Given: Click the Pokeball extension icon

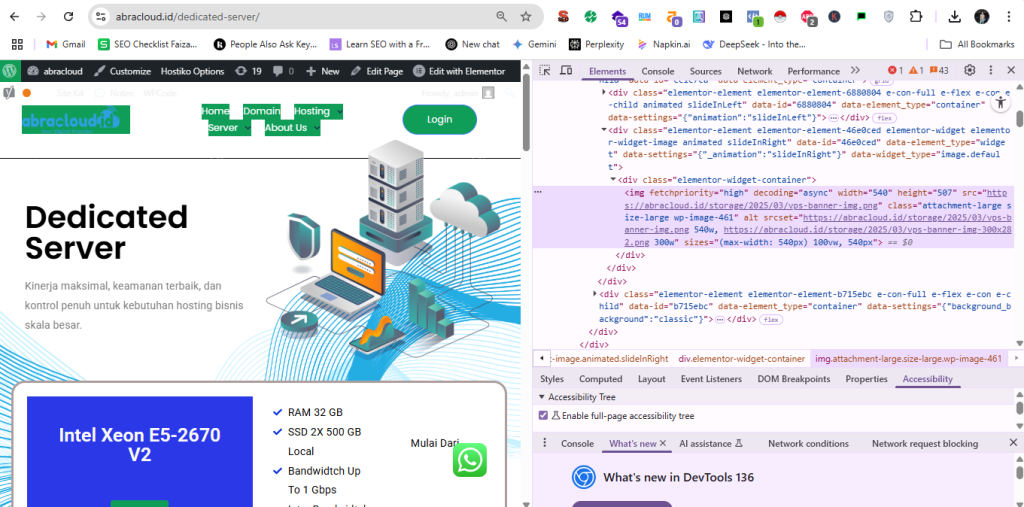Looking at the screenshot, I should (780, 17).
